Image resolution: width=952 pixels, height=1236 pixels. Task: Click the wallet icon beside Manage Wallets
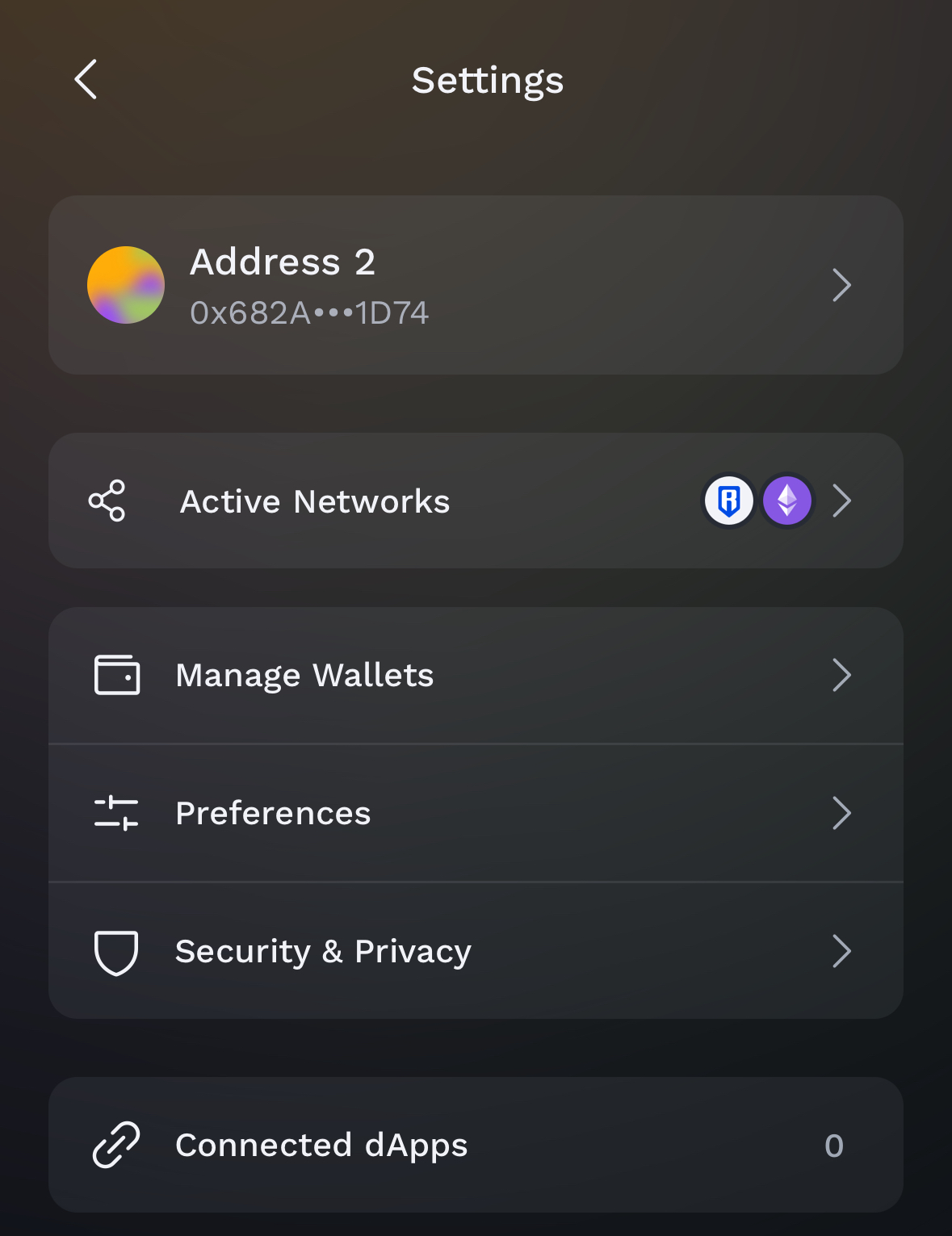click(x=117, y=675)
